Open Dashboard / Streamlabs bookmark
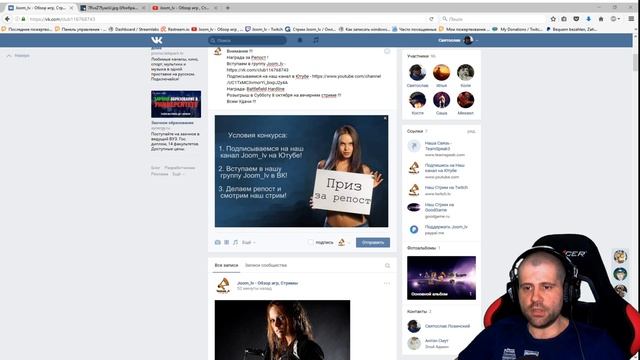The height and width of the screenshot is (360, 640). [x=133, y=29]
